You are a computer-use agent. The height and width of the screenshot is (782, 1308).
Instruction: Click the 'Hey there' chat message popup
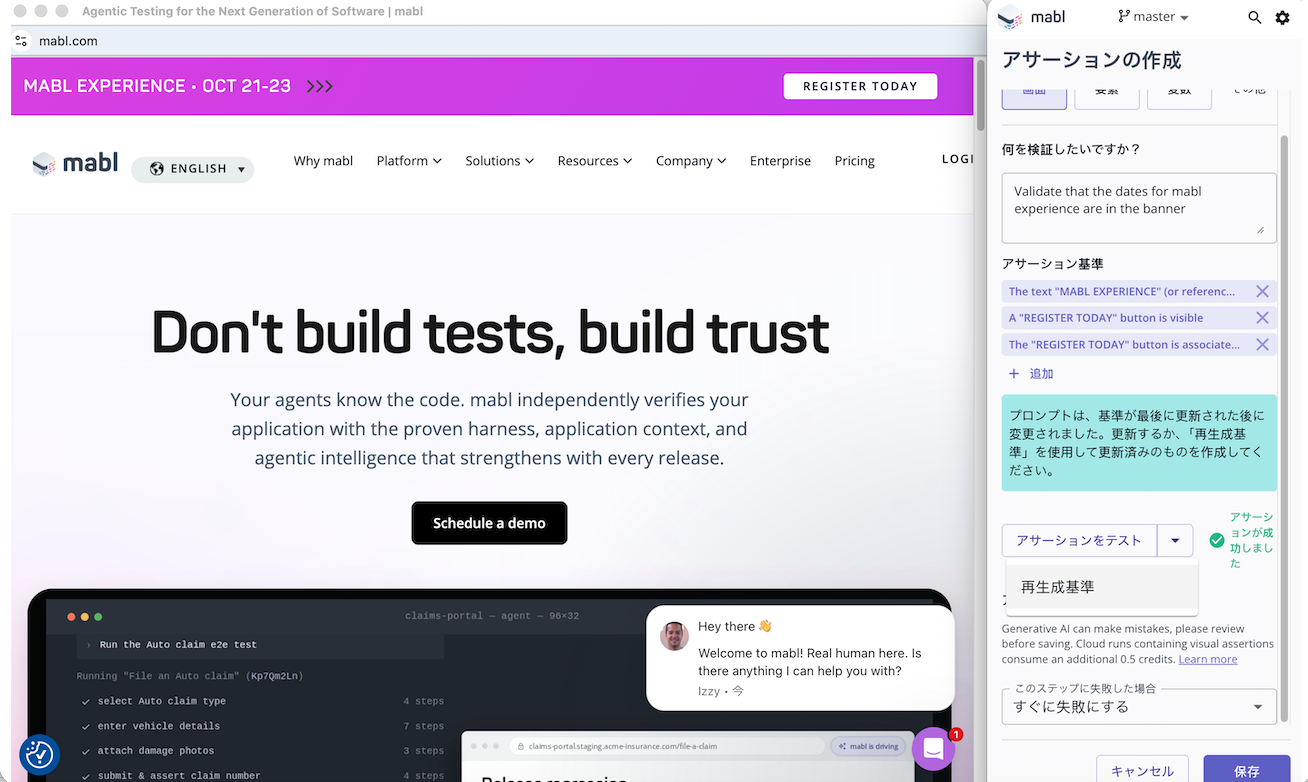[x=800, y=657]
